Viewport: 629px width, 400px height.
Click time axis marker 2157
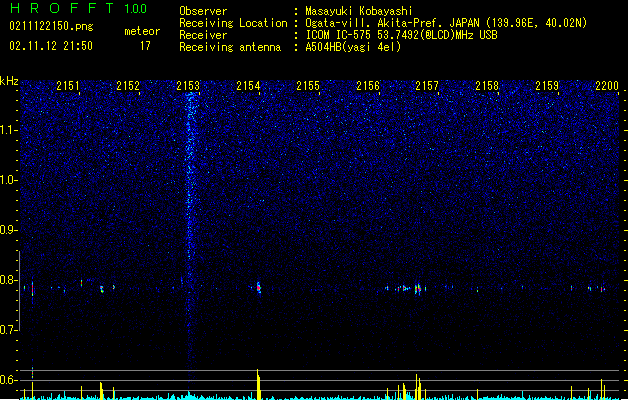point(427,86)
